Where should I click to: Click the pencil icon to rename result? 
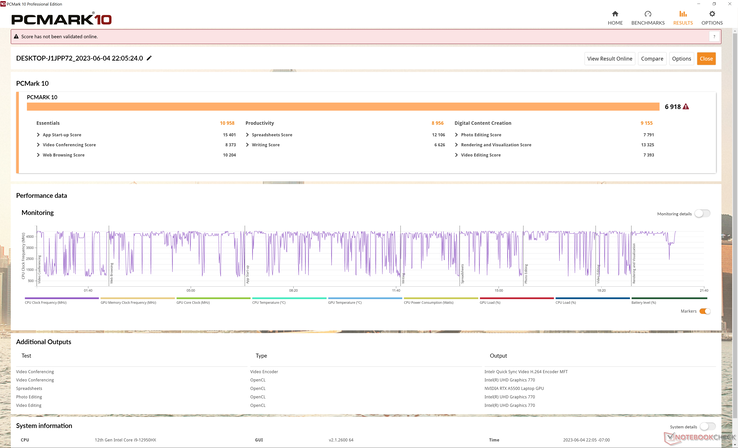[x=150, y=59]
